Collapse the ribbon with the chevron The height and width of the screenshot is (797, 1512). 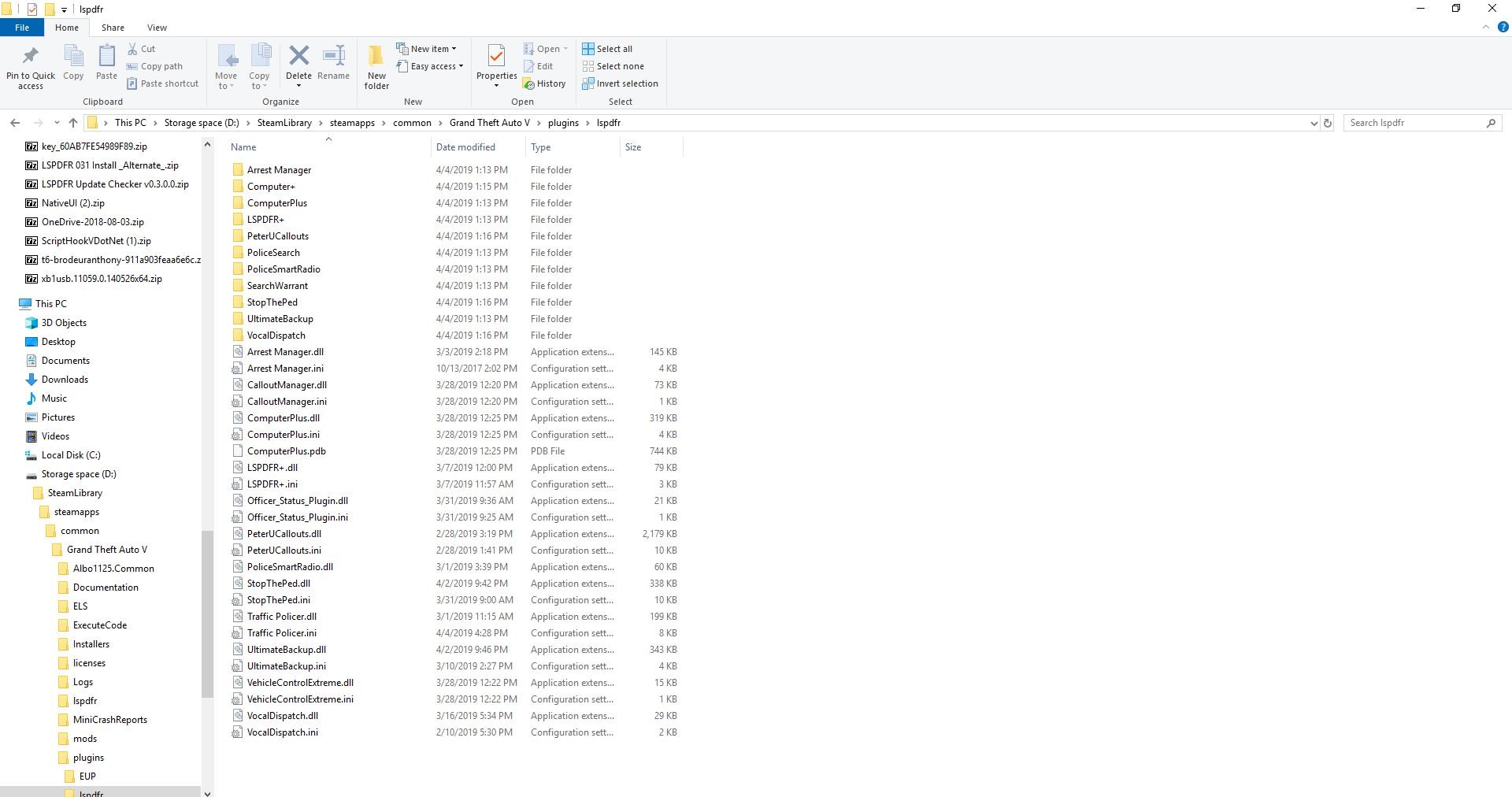tap(1486, 27)
